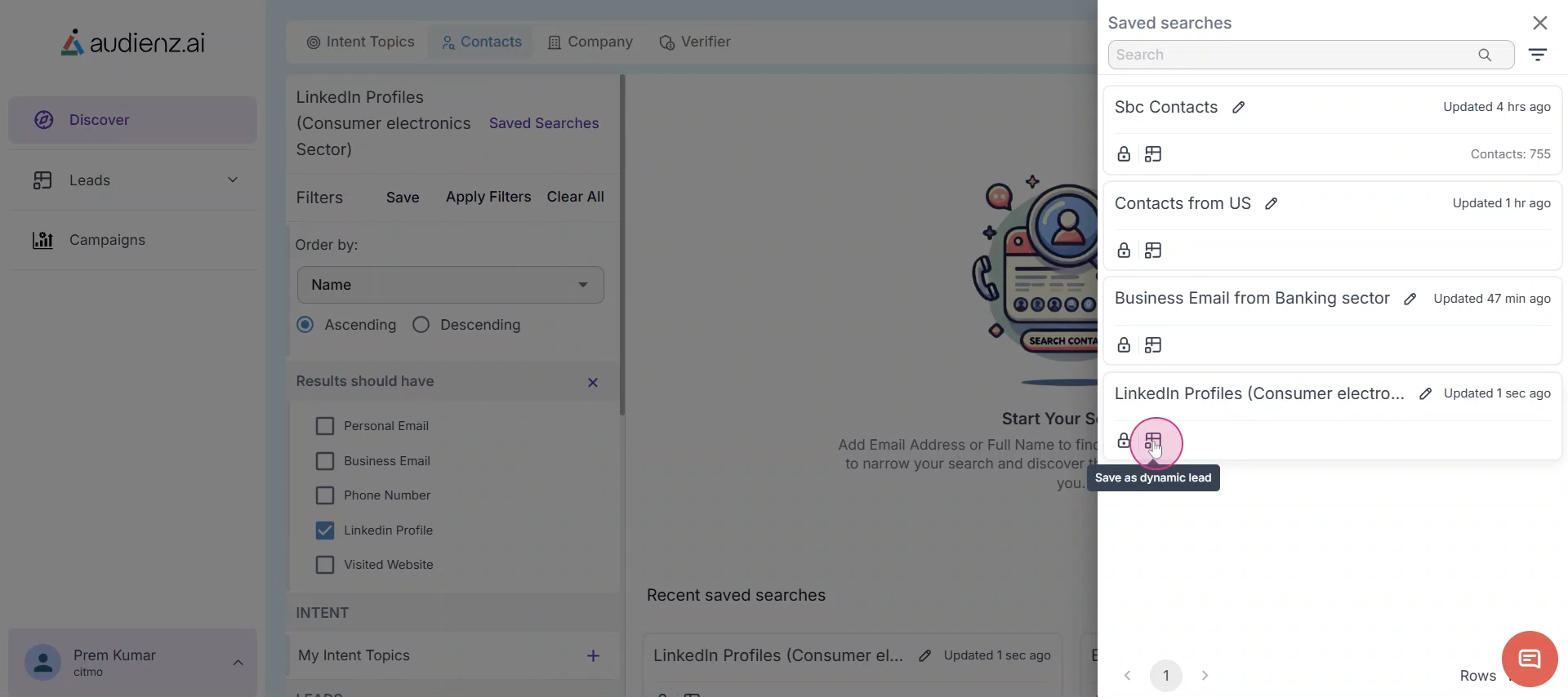This screenshot has width=1568, height=697.
Task: Click the lock icon on Sbc Contacts
Action: click(x=1124, y=154)
